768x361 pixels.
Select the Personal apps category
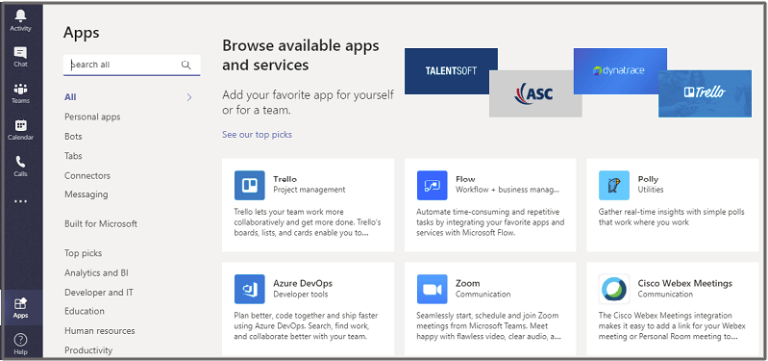click(x=92, y=117)
